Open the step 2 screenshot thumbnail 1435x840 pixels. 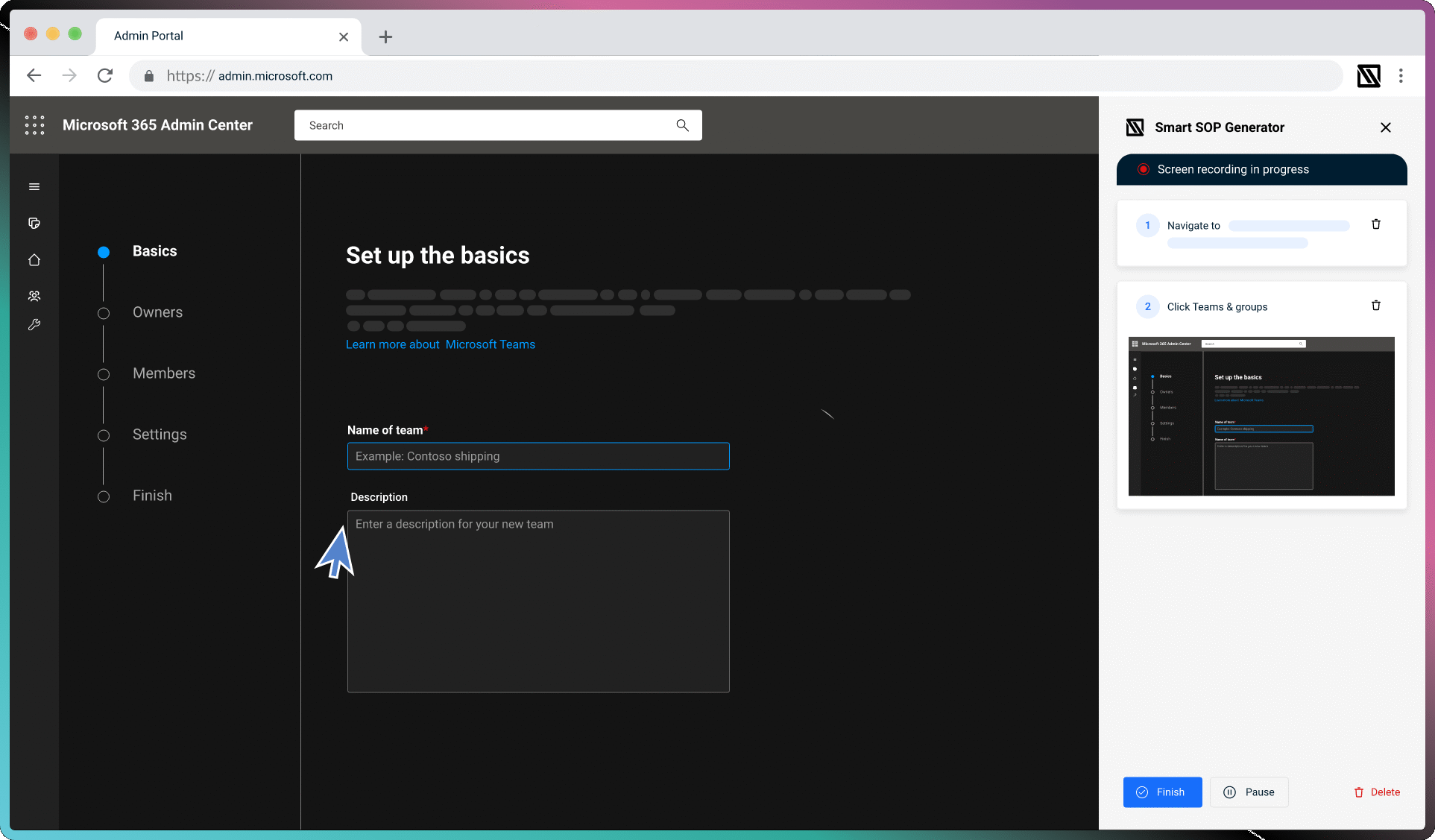(1261, 417)
